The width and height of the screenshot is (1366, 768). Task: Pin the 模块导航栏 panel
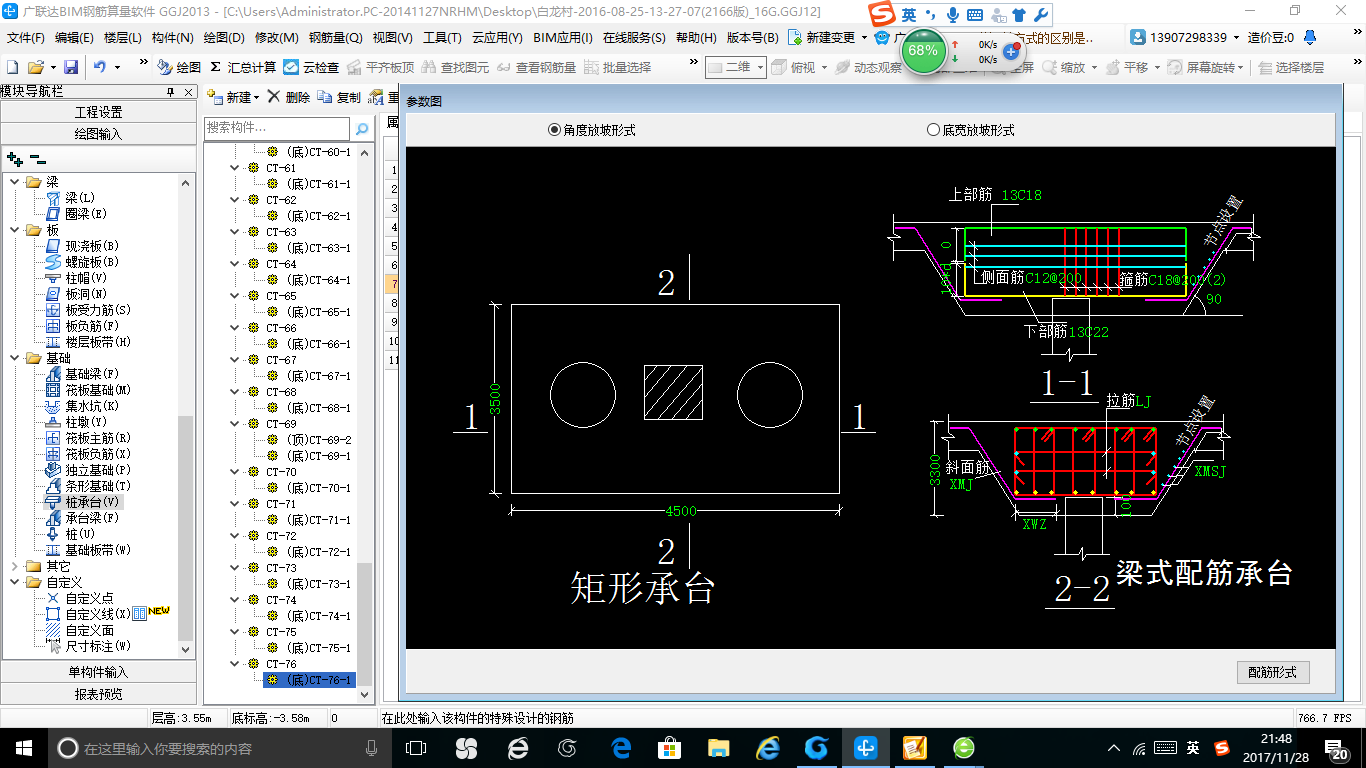[170, 92]
